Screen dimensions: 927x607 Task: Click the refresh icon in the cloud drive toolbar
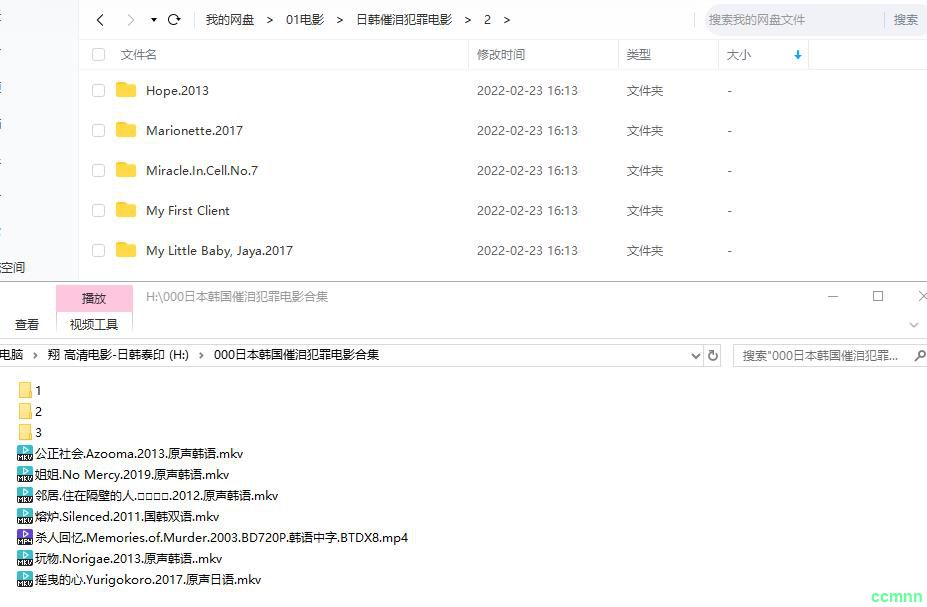[x=174, y=20]
